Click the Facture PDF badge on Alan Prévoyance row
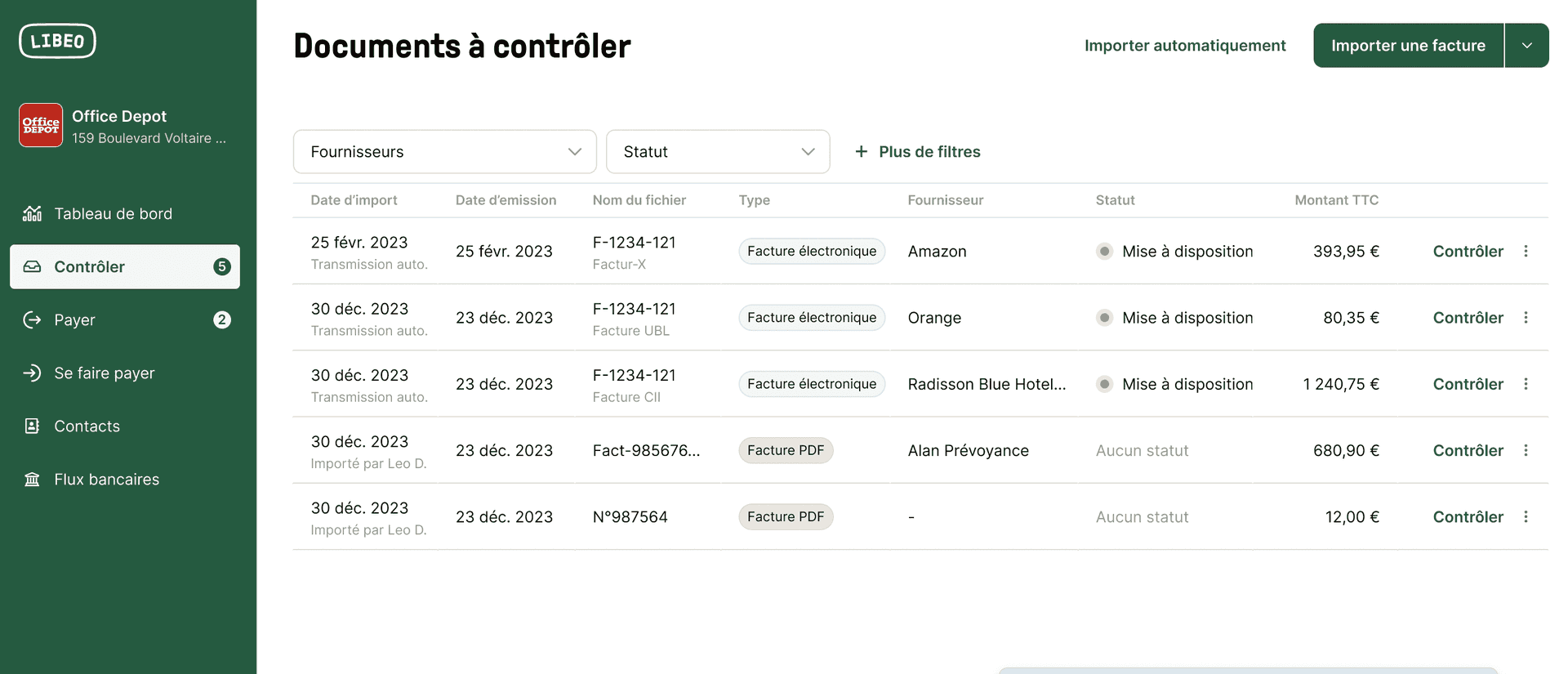 [786, 450]
